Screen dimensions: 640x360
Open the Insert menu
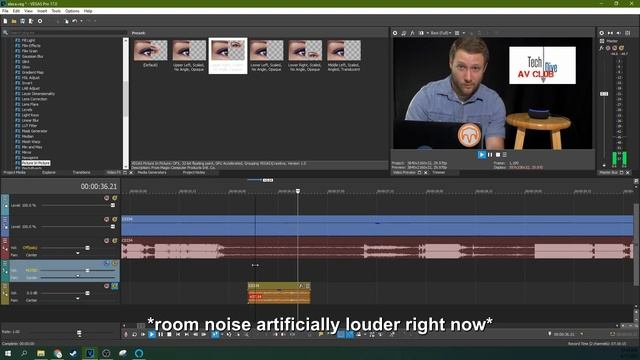coord(42,11)
